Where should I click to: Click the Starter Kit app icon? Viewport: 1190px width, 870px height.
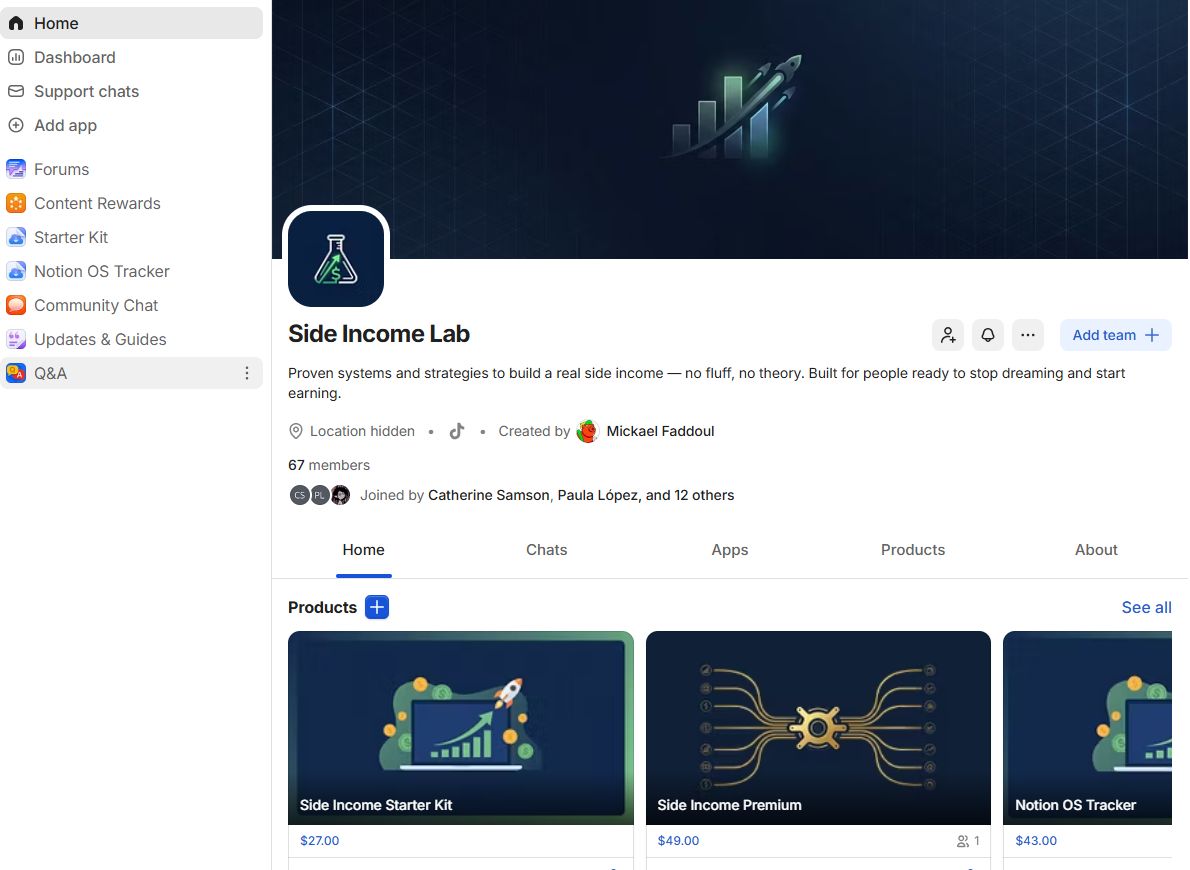[16, 238]
